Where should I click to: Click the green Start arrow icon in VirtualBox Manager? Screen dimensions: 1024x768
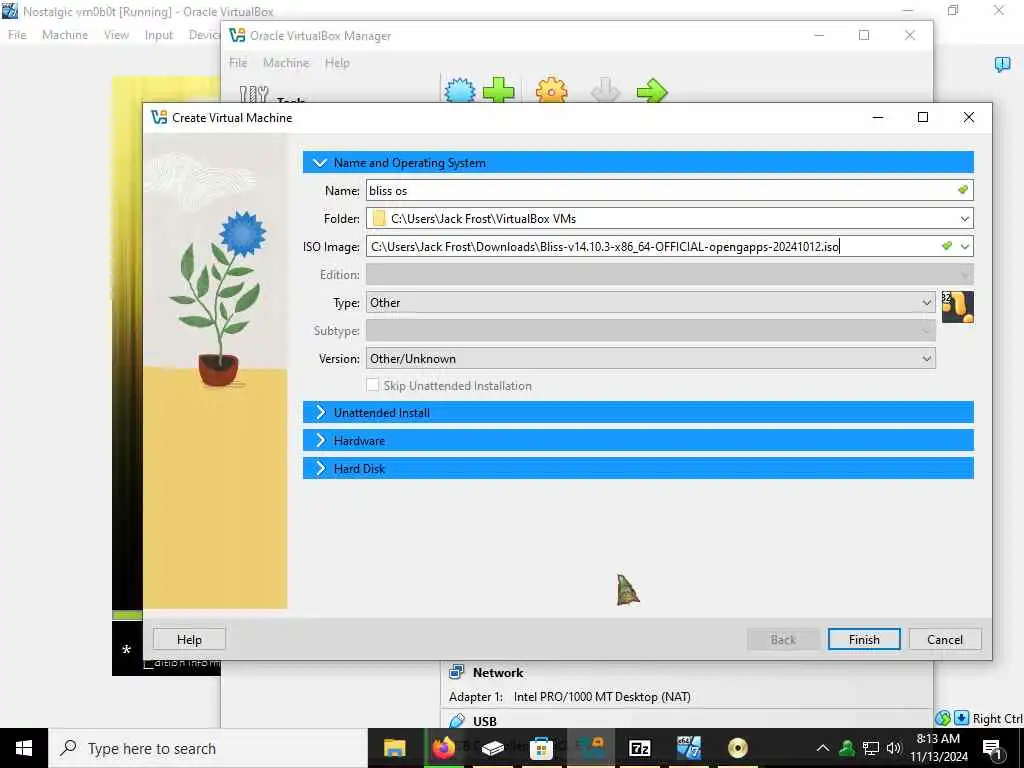coord(652,91)
